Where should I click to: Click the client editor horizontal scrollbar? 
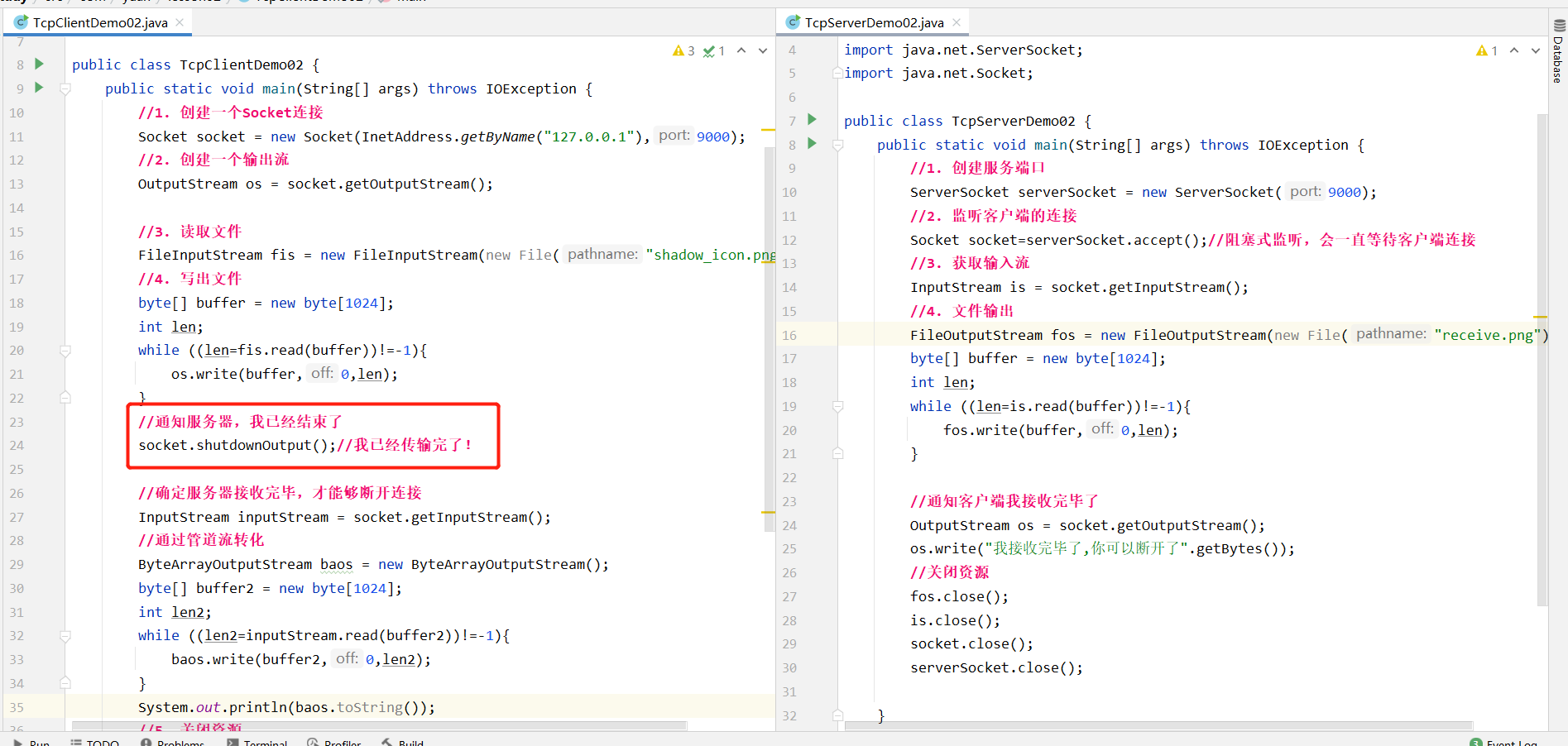[377, 726]
